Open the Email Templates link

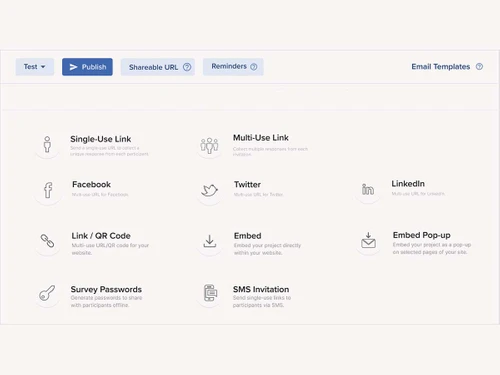click(441, 67)
